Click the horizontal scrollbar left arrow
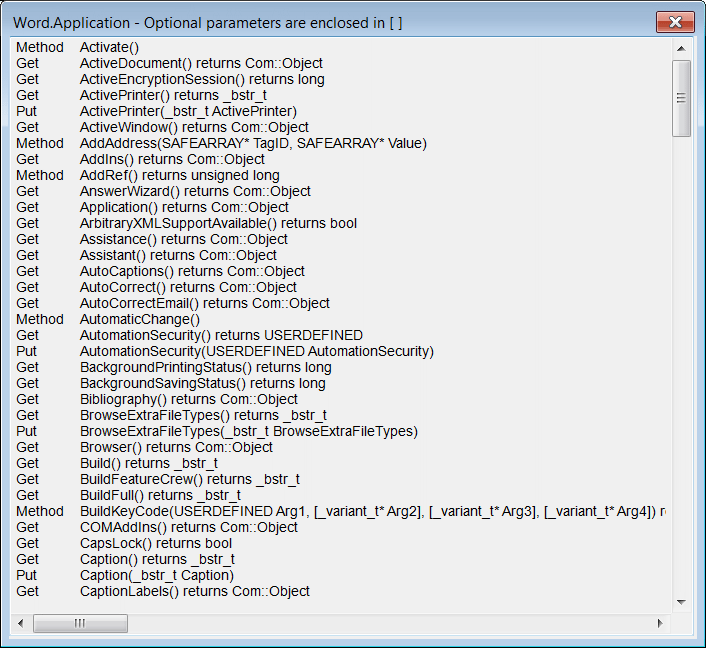The height and width of the screenshot is (648, 706). (x=21, y=623)
